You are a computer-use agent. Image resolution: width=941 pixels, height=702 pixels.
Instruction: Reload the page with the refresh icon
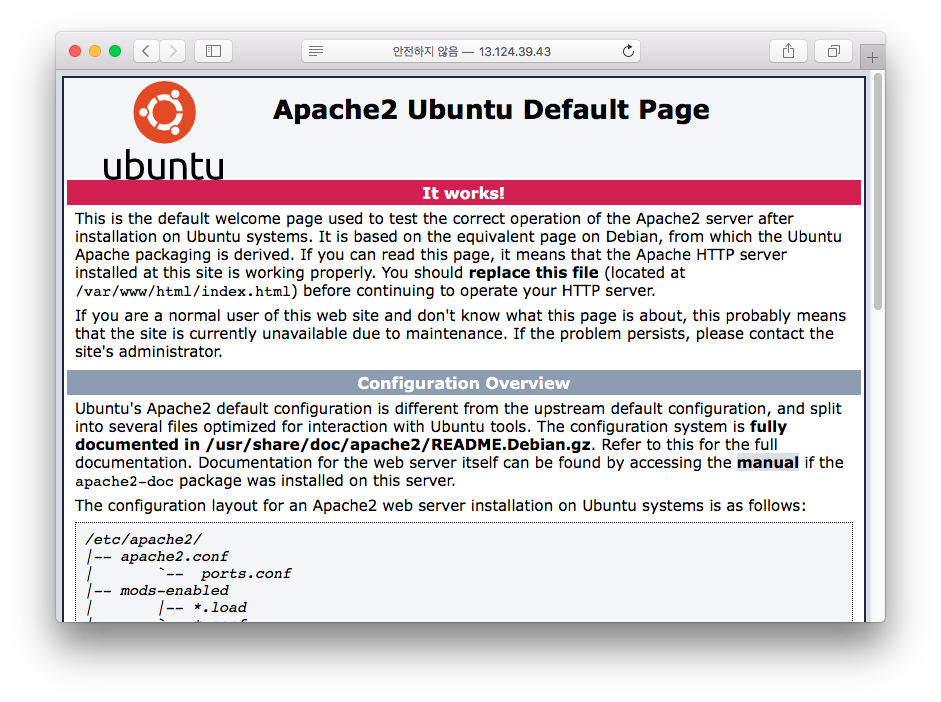[628, 51]
